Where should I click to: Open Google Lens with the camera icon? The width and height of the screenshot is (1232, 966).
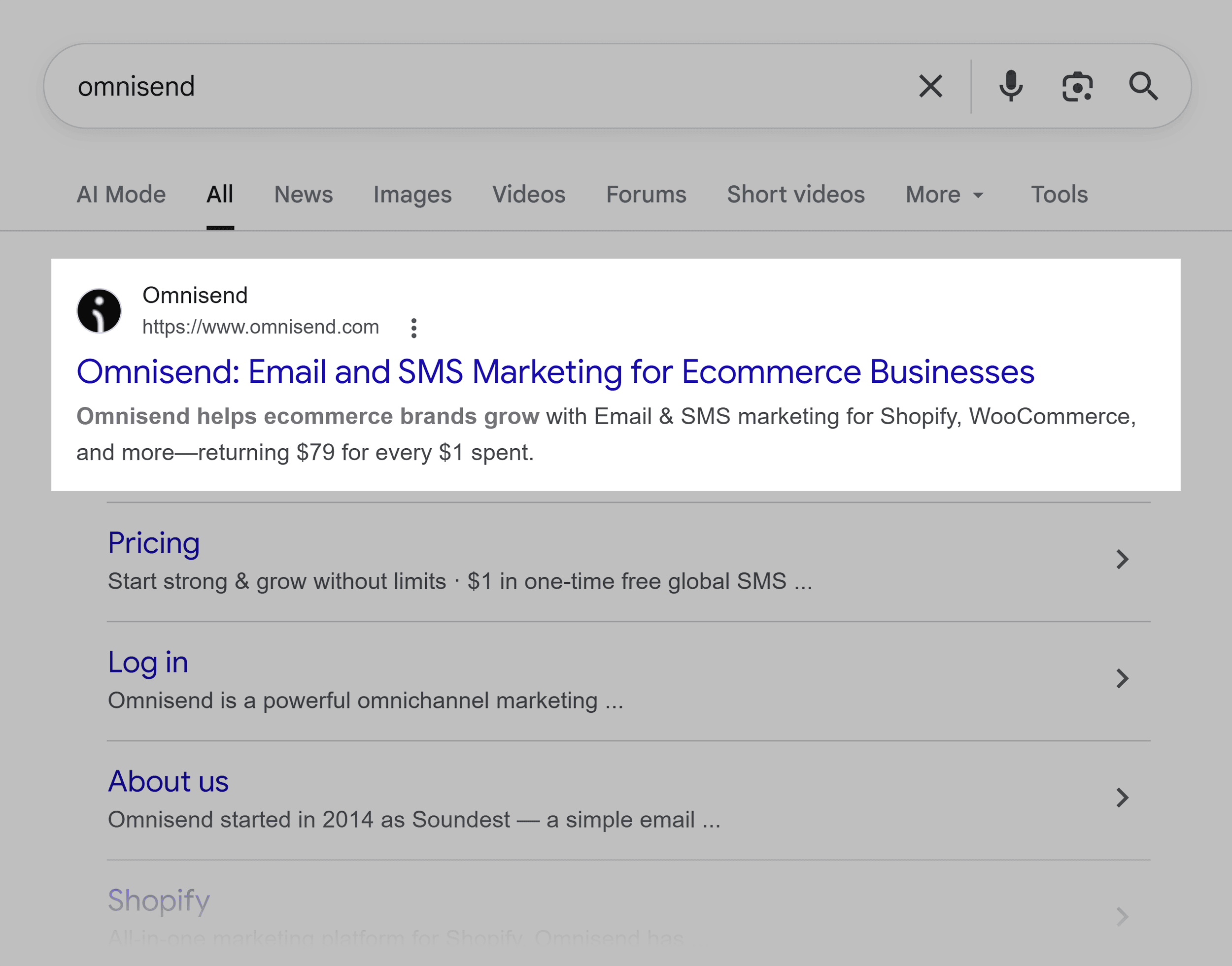tap(1077, 86)
